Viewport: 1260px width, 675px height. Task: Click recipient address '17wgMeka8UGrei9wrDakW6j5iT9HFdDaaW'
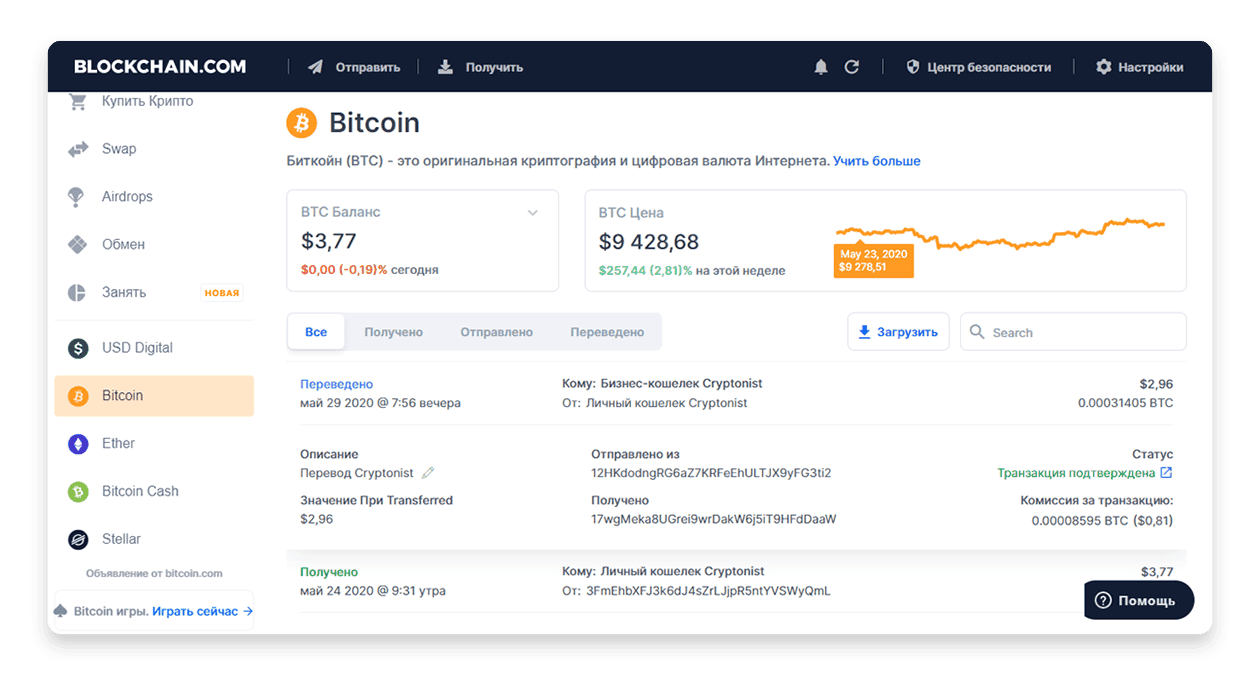point(714,520)
